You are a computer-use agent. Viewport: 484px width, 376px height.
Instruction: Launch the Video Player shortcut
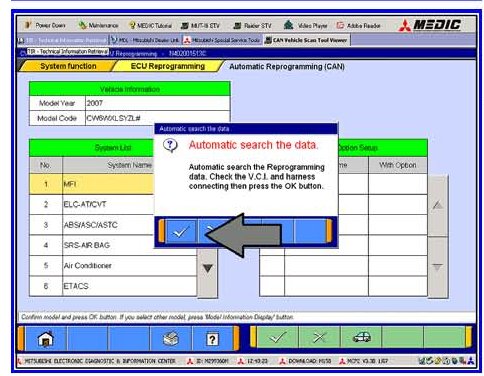tap(305, 25)
